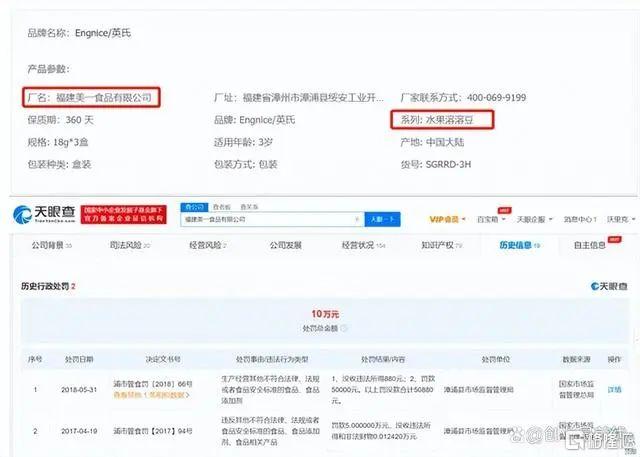Screen dimensions: 640x457
Task: Open the orange related-data link under 2018 document number
Action: 151,395
